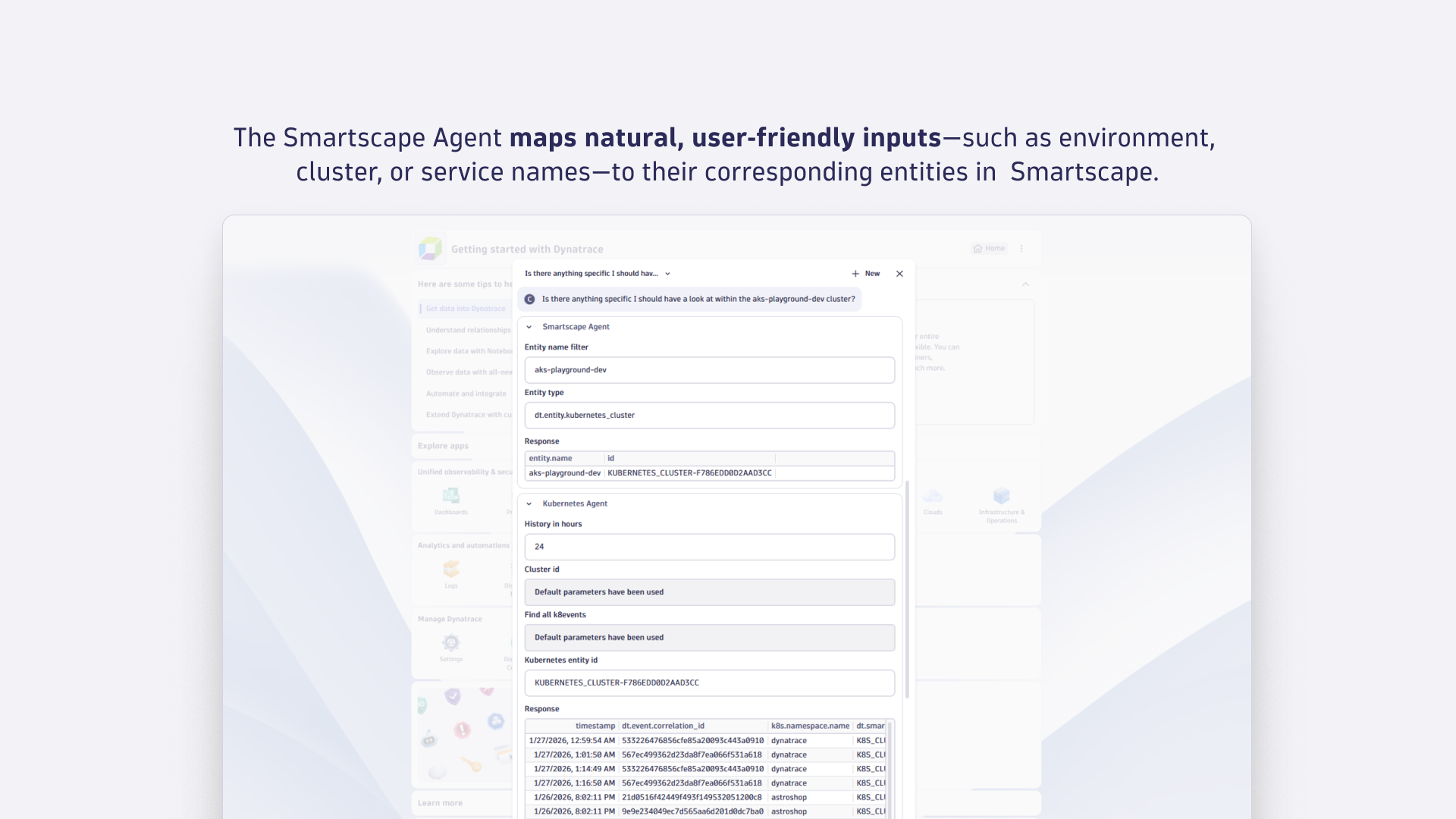Open the conversation title dropdown
1456x819 pixels.
667,274
